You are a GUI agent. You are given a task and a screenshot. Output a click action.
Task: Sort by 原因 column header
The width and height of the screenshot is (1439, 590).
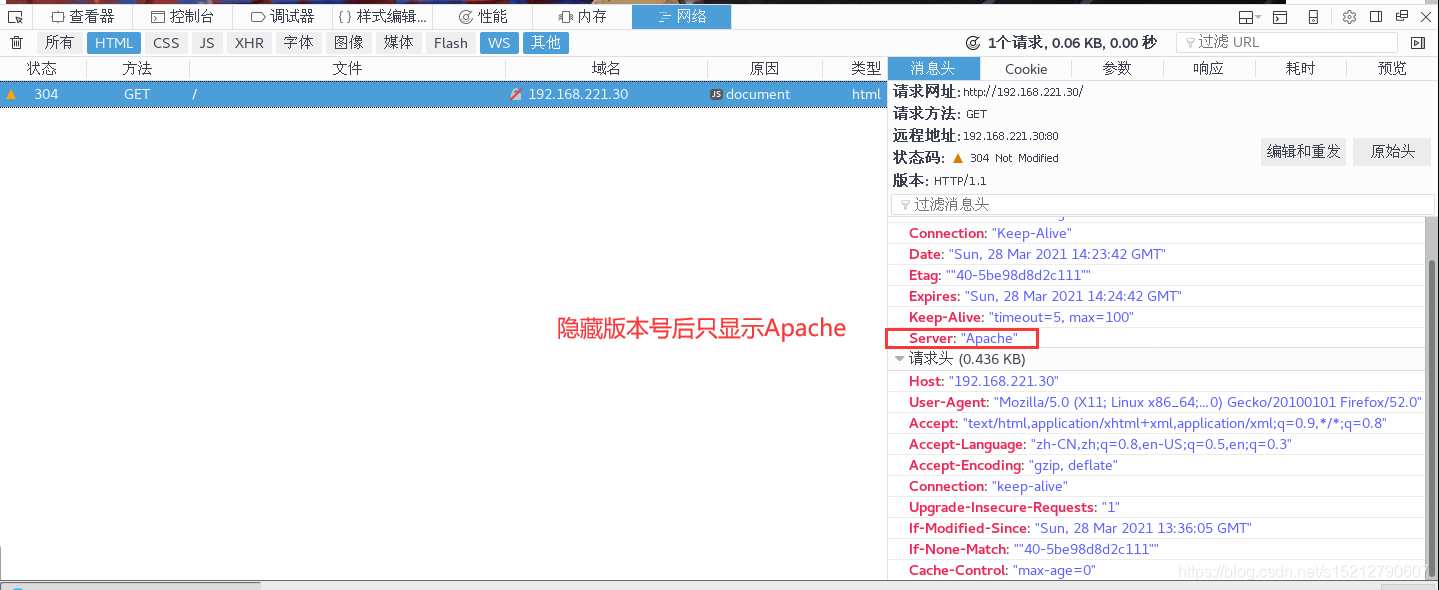tap(765, 68)
